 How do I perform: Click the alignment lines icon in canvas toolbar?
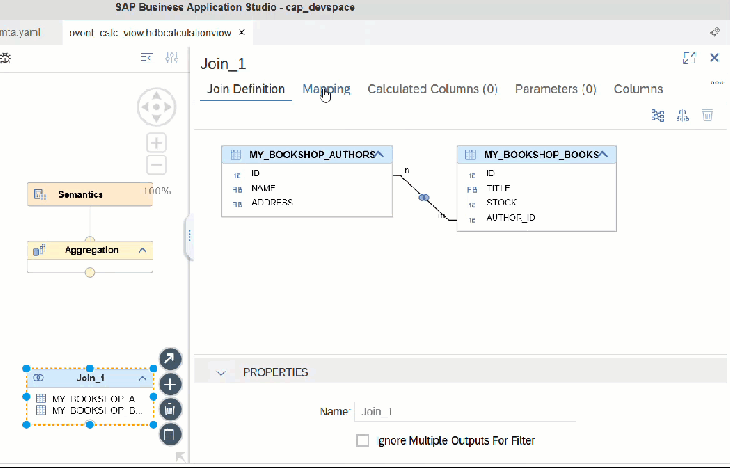(x=146, y=58)
